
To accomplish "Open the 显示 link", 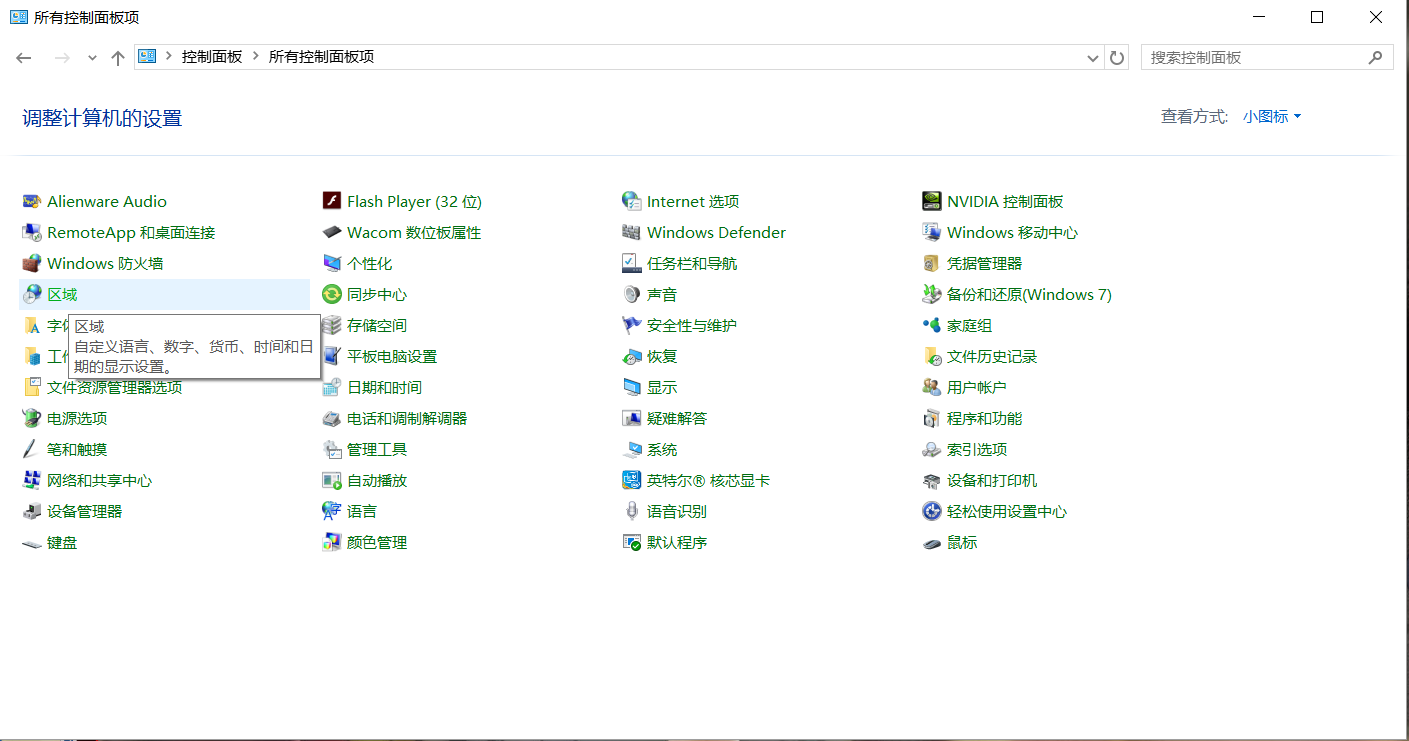I will (x=662, y=387).
